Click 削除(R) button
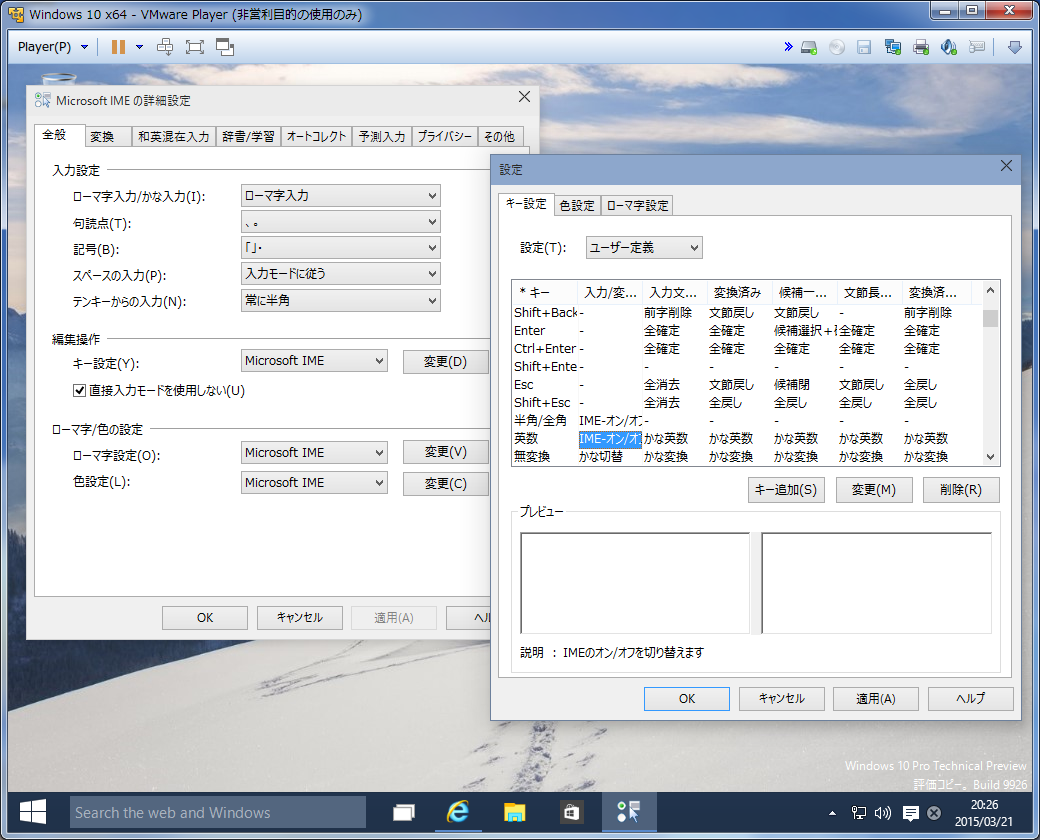 960,490
